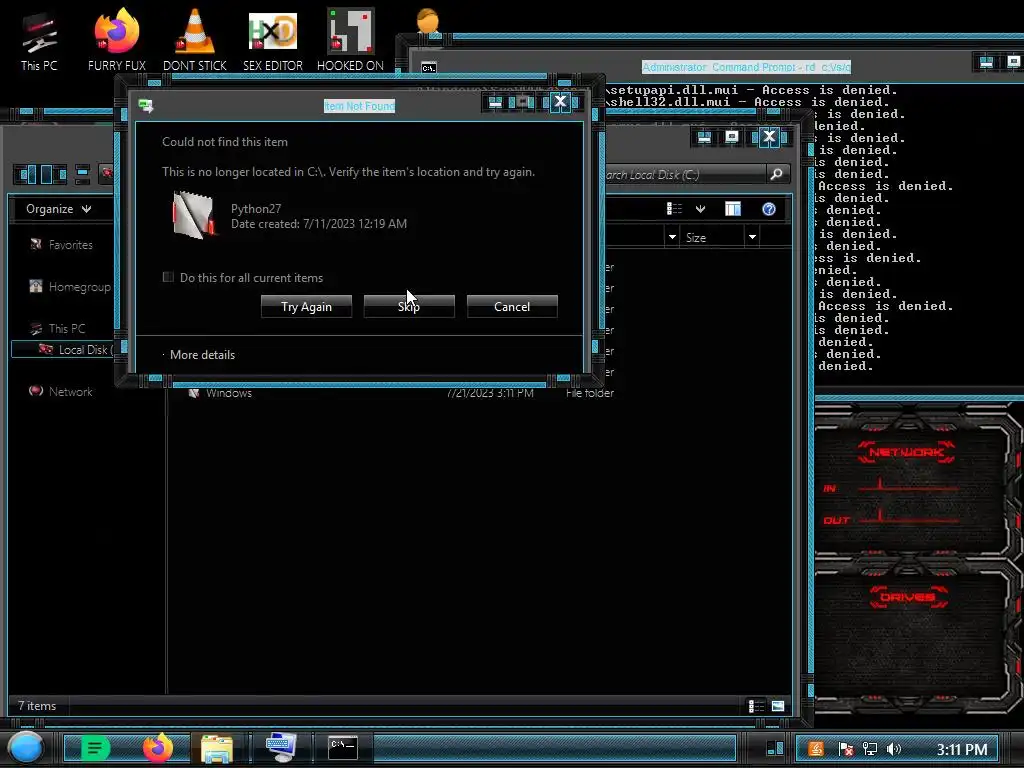Click the NETWORK gadget label
The width and height of the screenshot is (1024, 768).
pyautogui.click(x=906, y=452)
